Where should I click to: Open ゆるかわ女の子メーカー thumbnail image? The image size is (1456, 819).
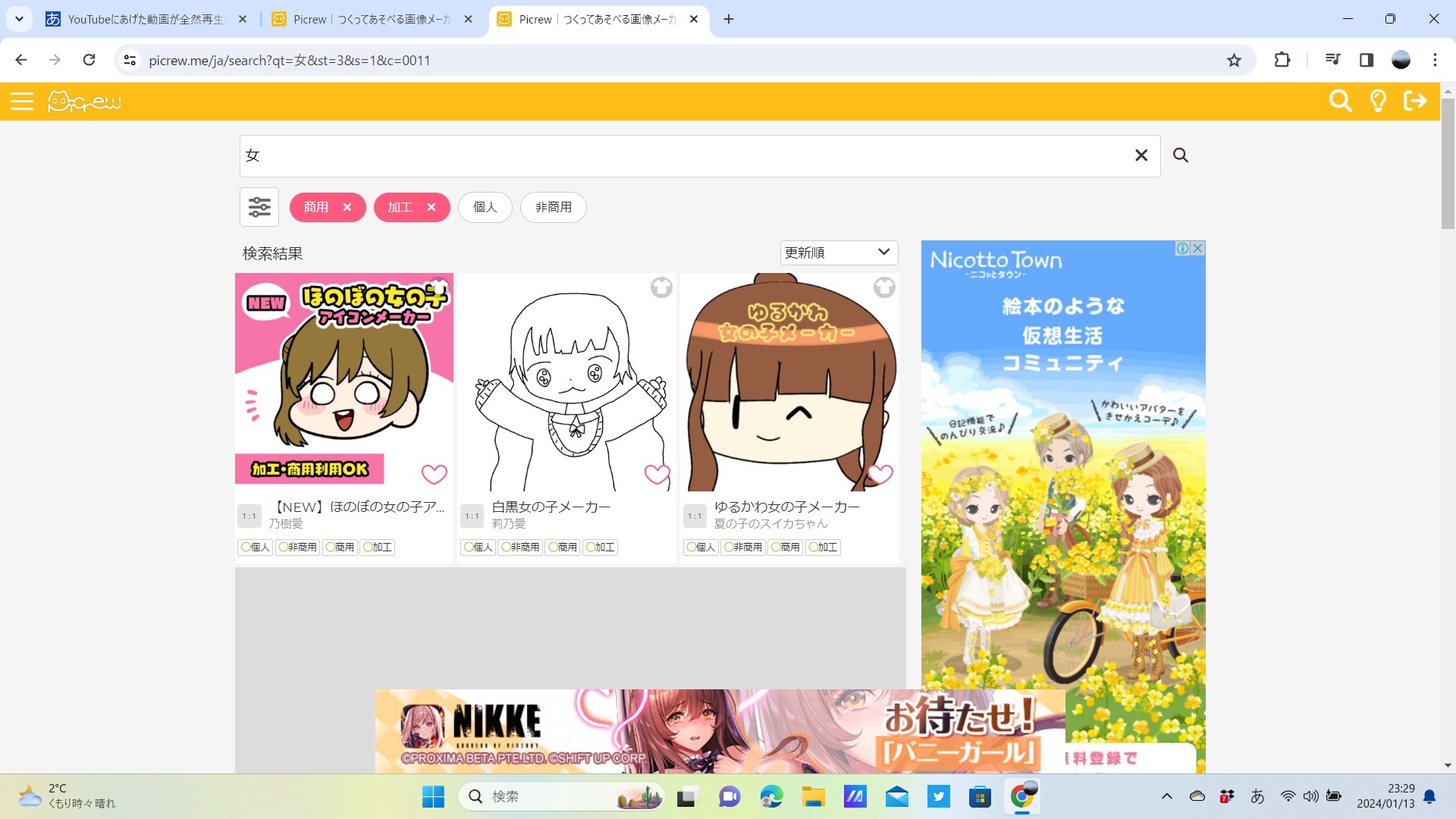(790, 381)
